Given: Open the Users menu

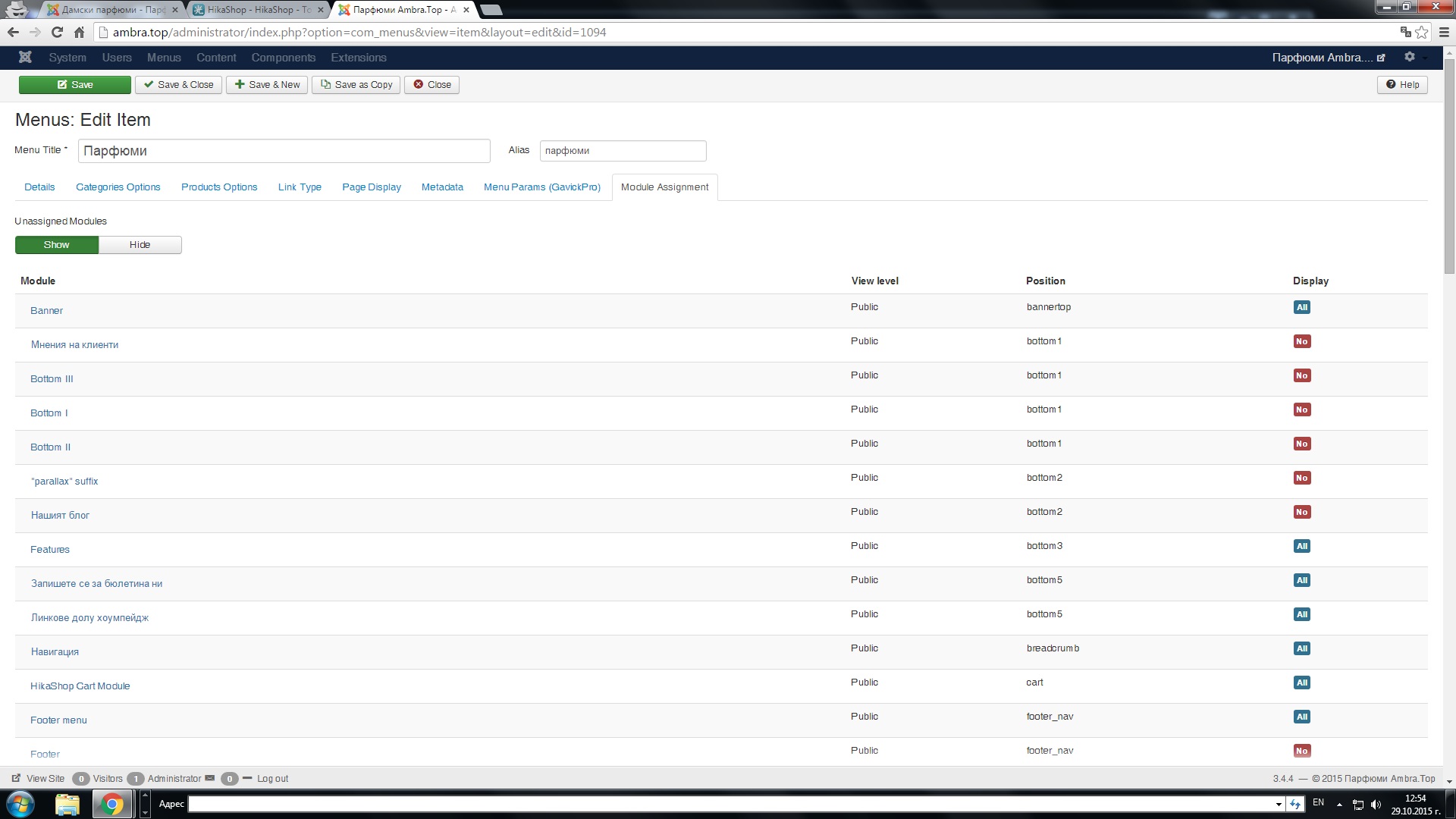Looking at the screenshot, I should pyautogui.click(x=117, y=58).
